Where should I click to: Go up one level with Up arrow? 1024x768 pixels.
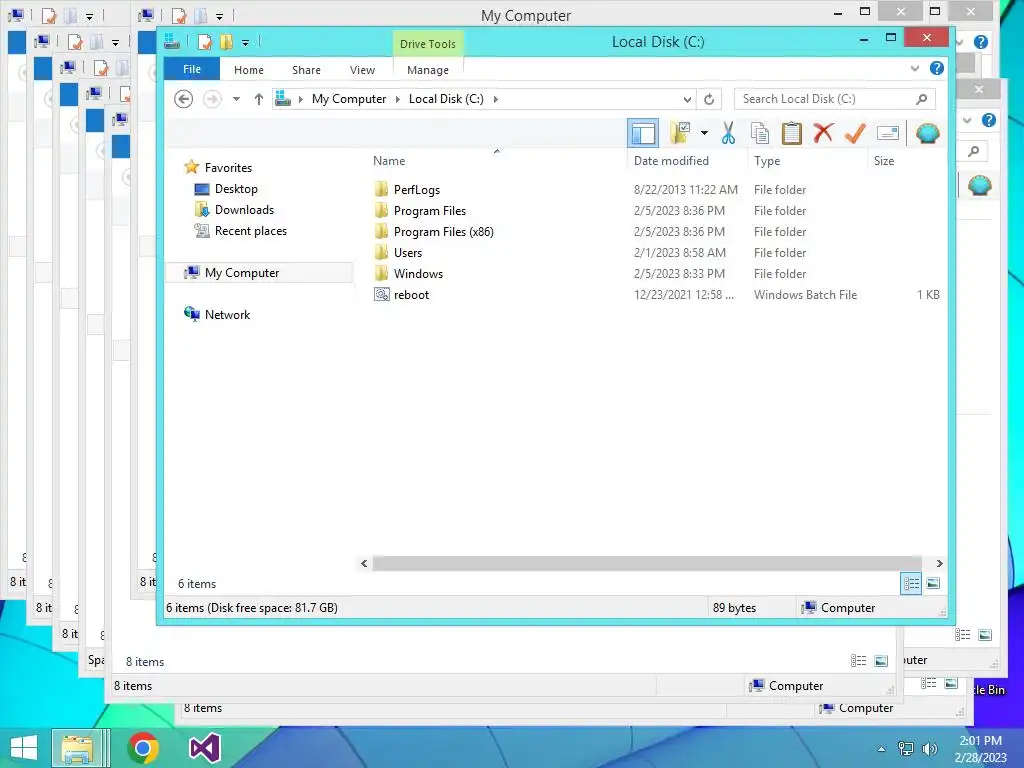tap(259, 99)
